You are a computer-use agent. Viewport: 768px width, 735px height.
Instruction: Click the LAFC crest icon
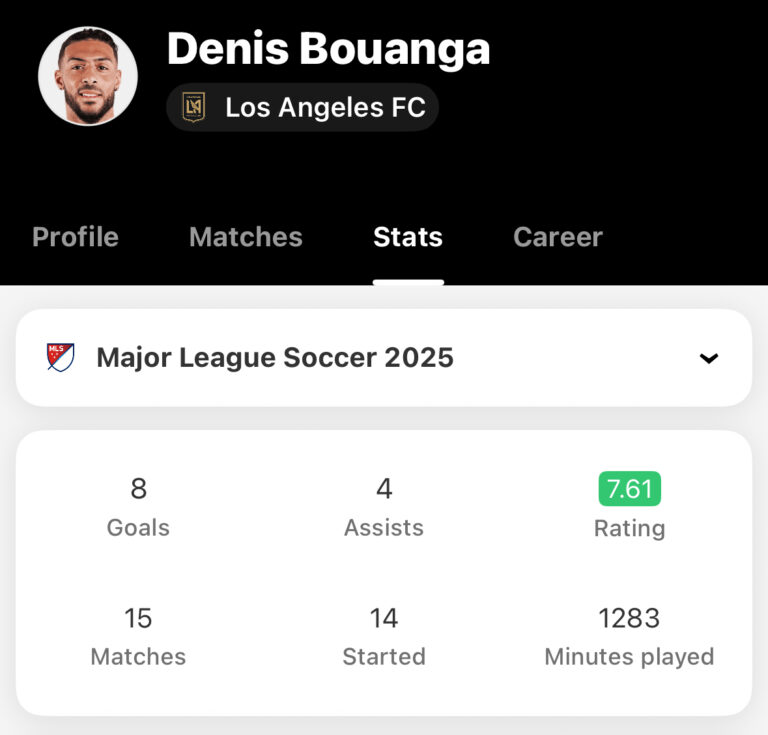pos(193,107)
